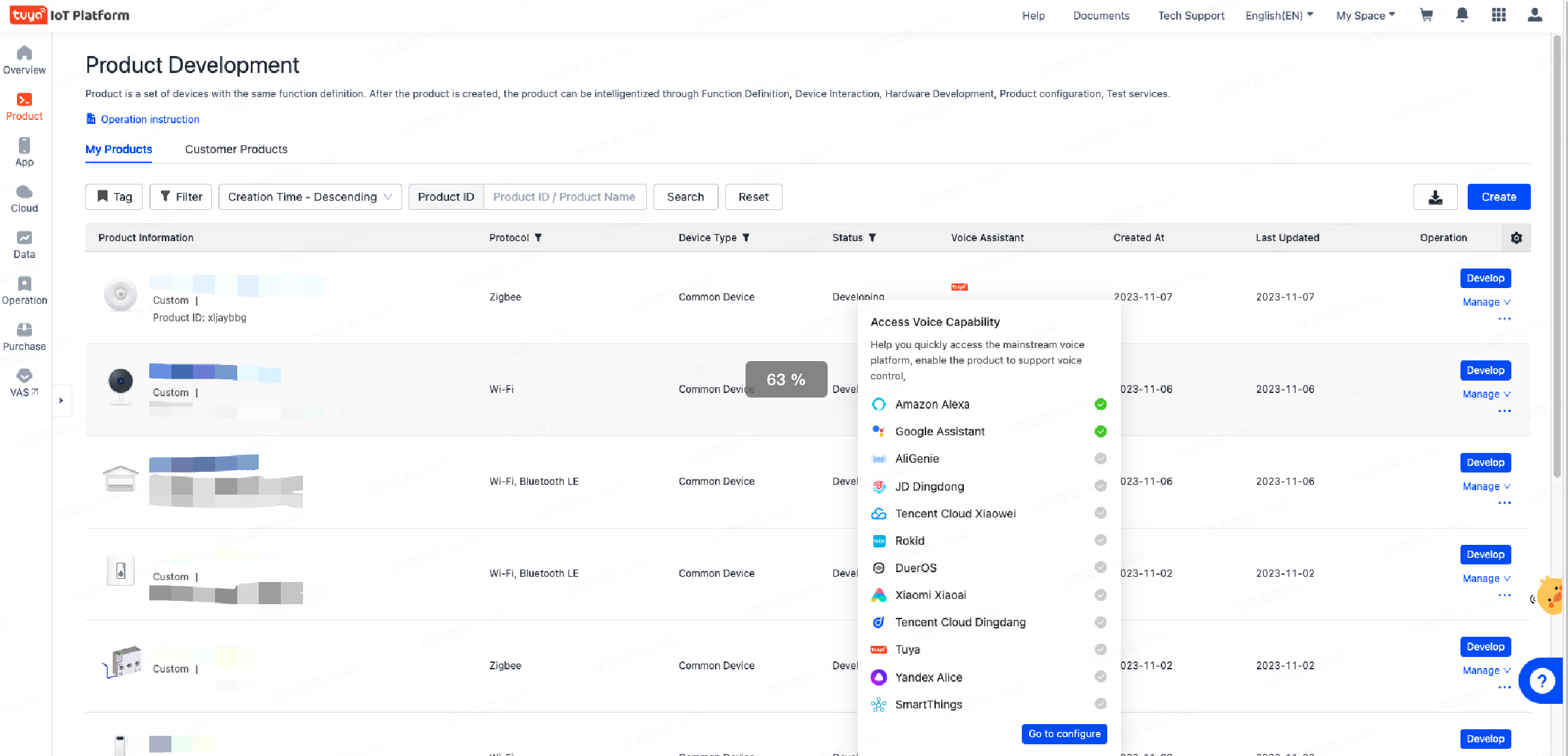The height and width of the screenshot is (756, 1568).
Task: Toggle the Tuya check mark in voice list
Action: tap(1100, 649)
